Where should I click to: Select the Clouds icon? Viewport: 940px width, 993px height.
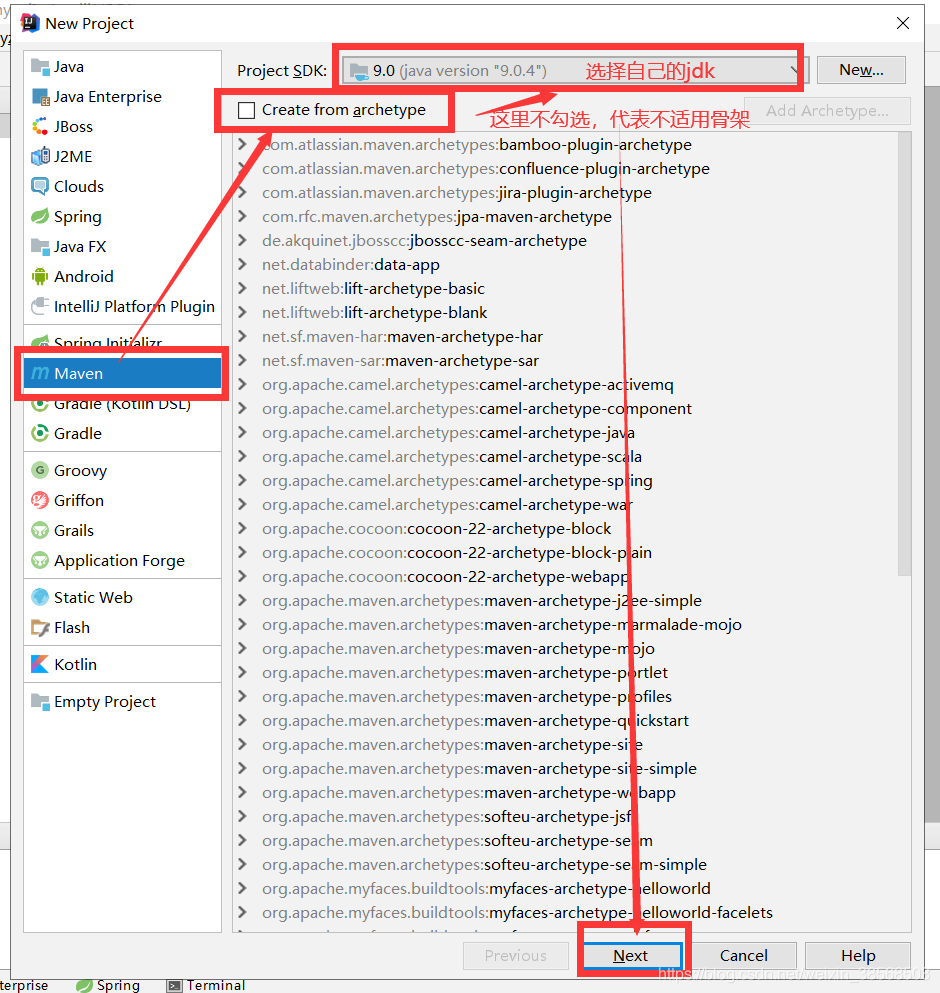pos(40,186)
